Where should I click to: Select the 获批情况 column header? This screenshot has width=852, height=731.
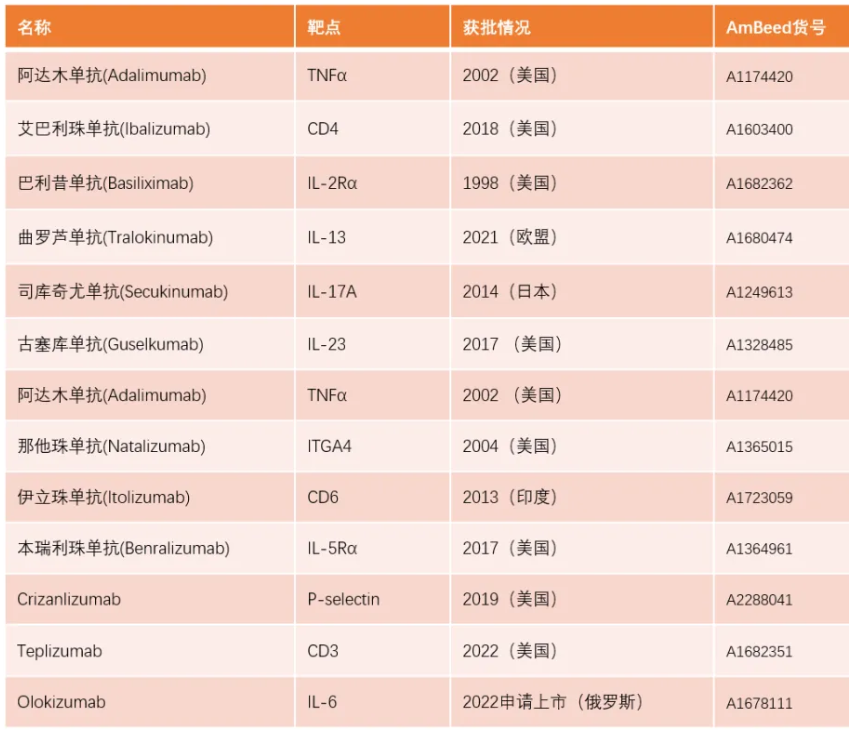(496, 27)
